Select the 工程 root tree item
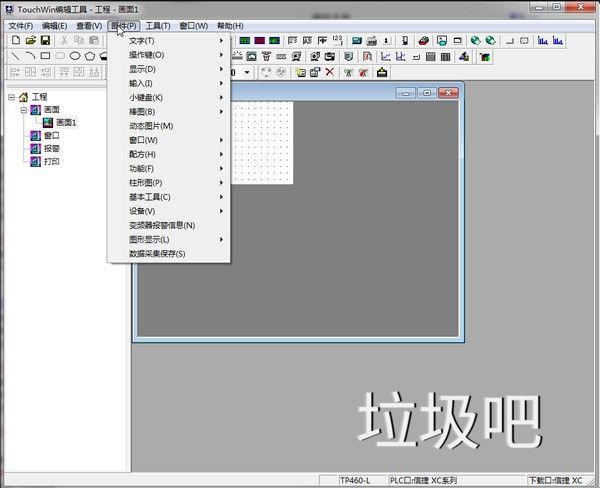600x488 pixels. click(x=39, y=97)
